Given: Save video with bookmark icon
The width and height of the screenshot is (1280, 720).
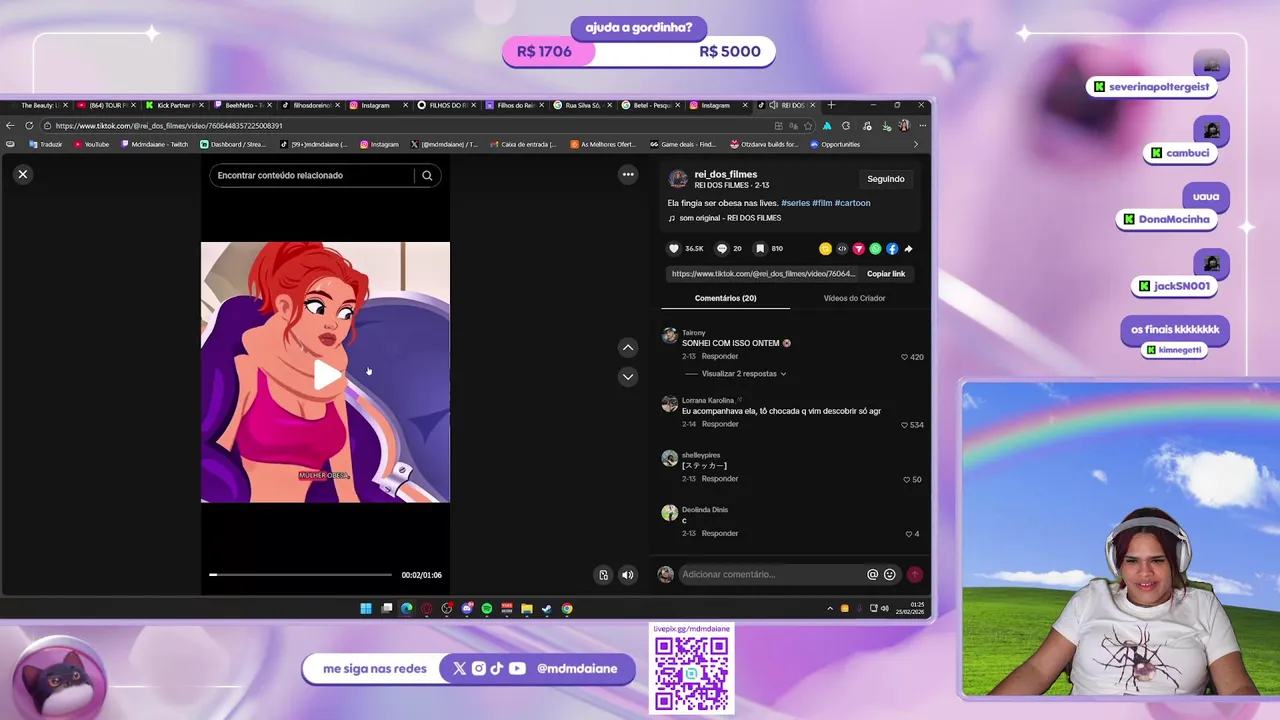Looking at the screenshot, I should point(760,248).
